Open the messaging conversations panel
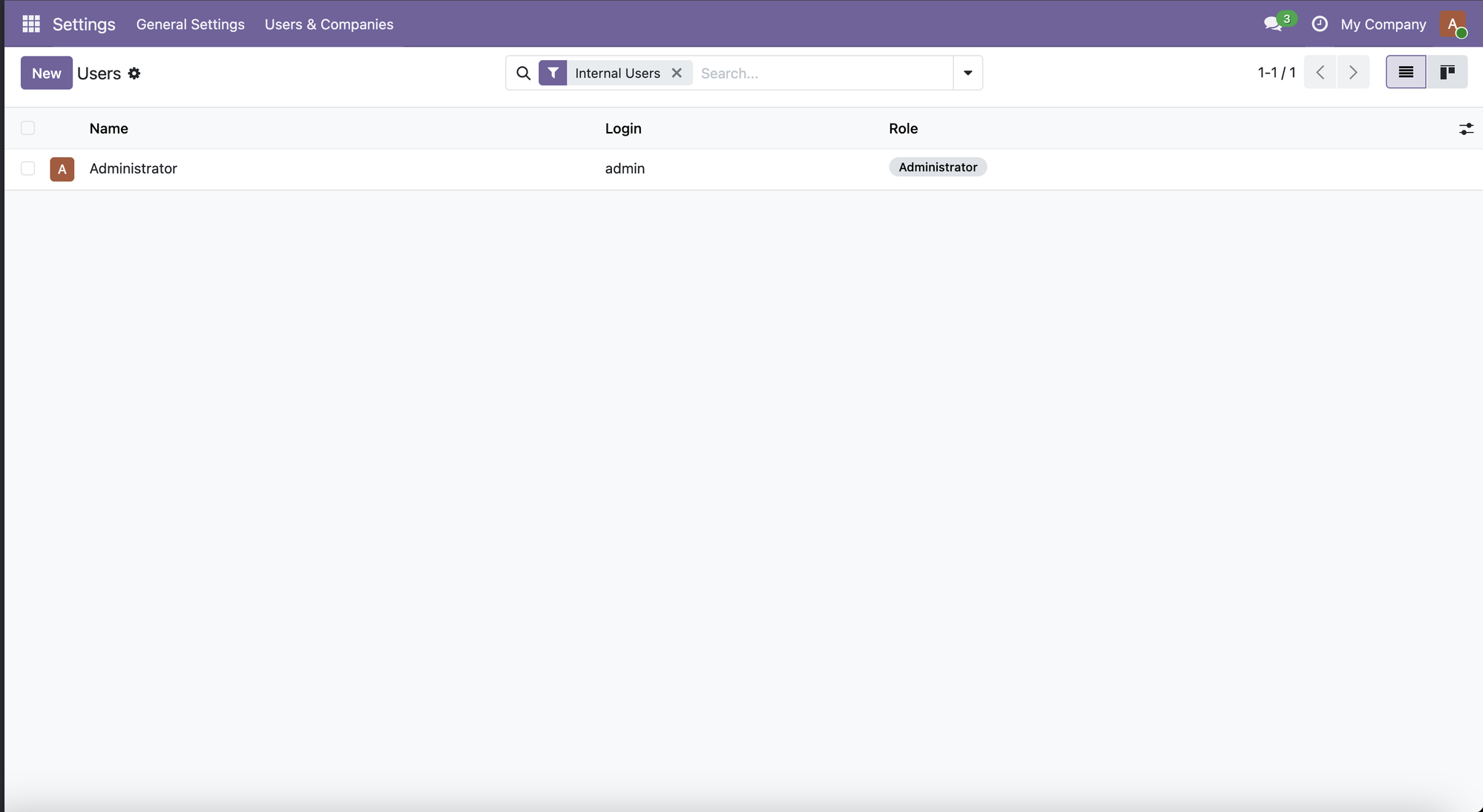 tap(1273, 23)
